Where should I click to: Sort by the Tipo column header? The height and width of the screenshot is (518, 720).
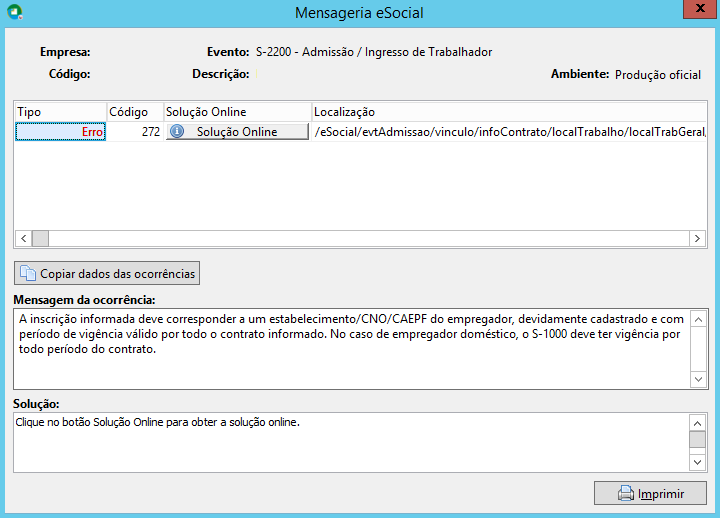point(61,112)
